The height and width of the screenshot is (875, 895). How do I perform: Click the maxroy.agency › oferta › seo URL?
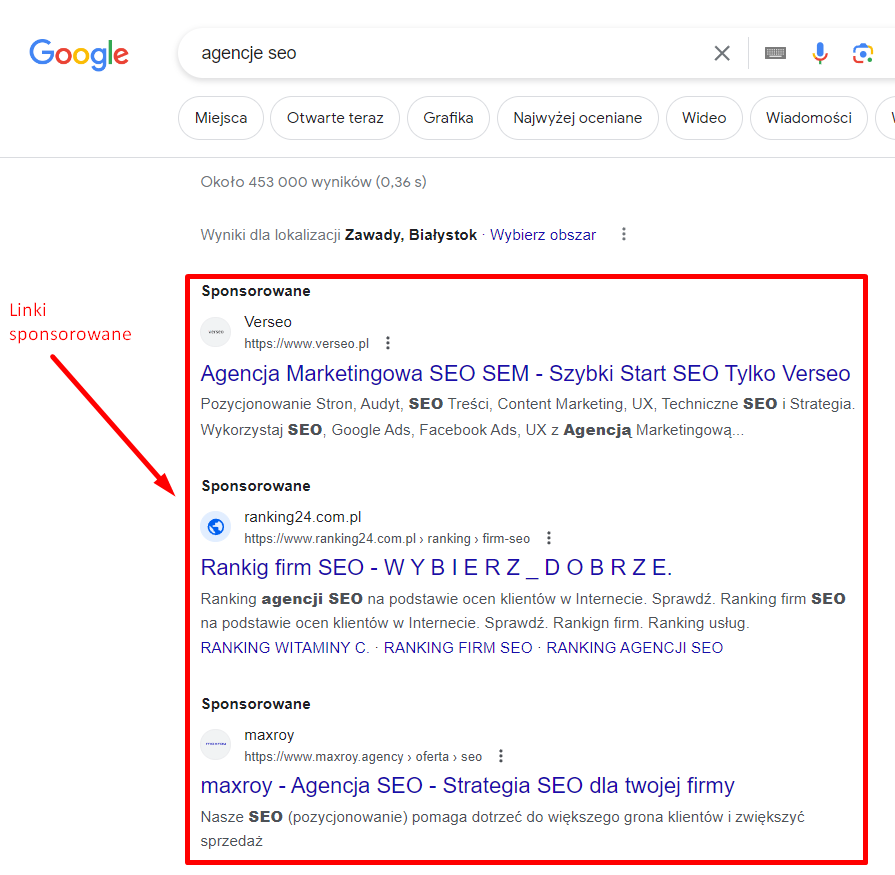363,756
